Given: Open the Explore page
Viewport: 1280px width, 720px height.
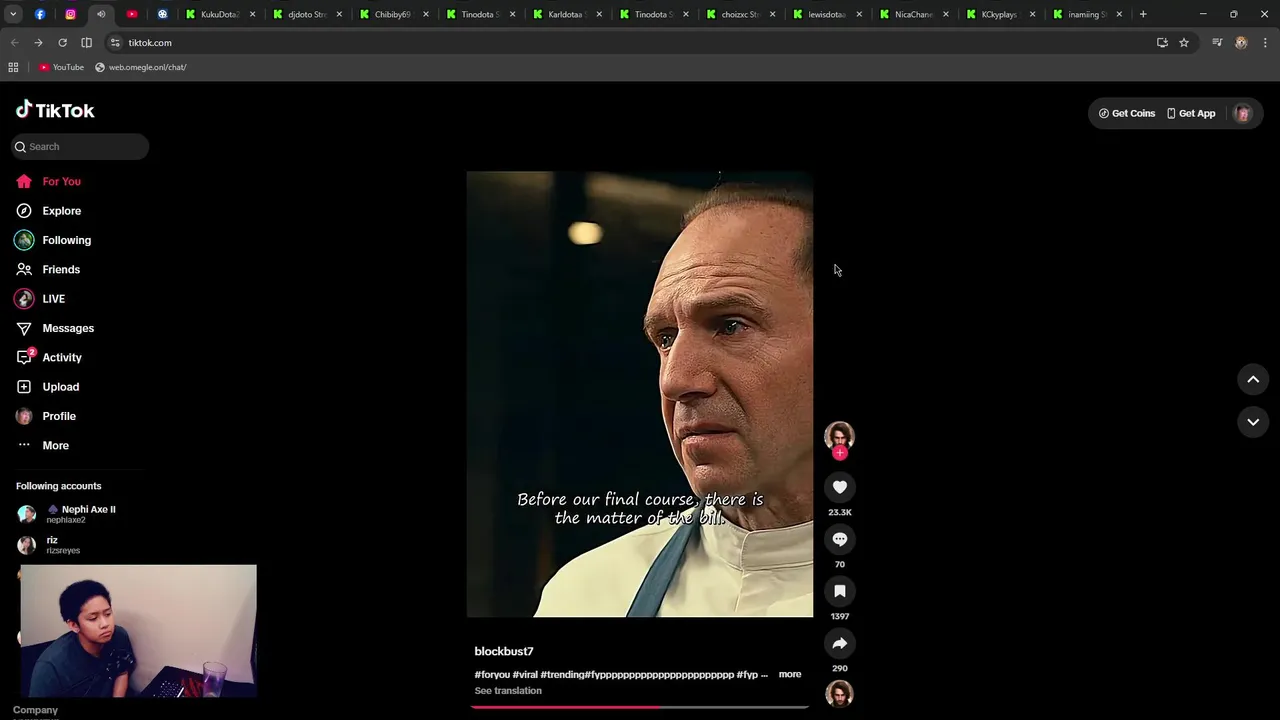Looking at the screenshot, I should (48, 211).
